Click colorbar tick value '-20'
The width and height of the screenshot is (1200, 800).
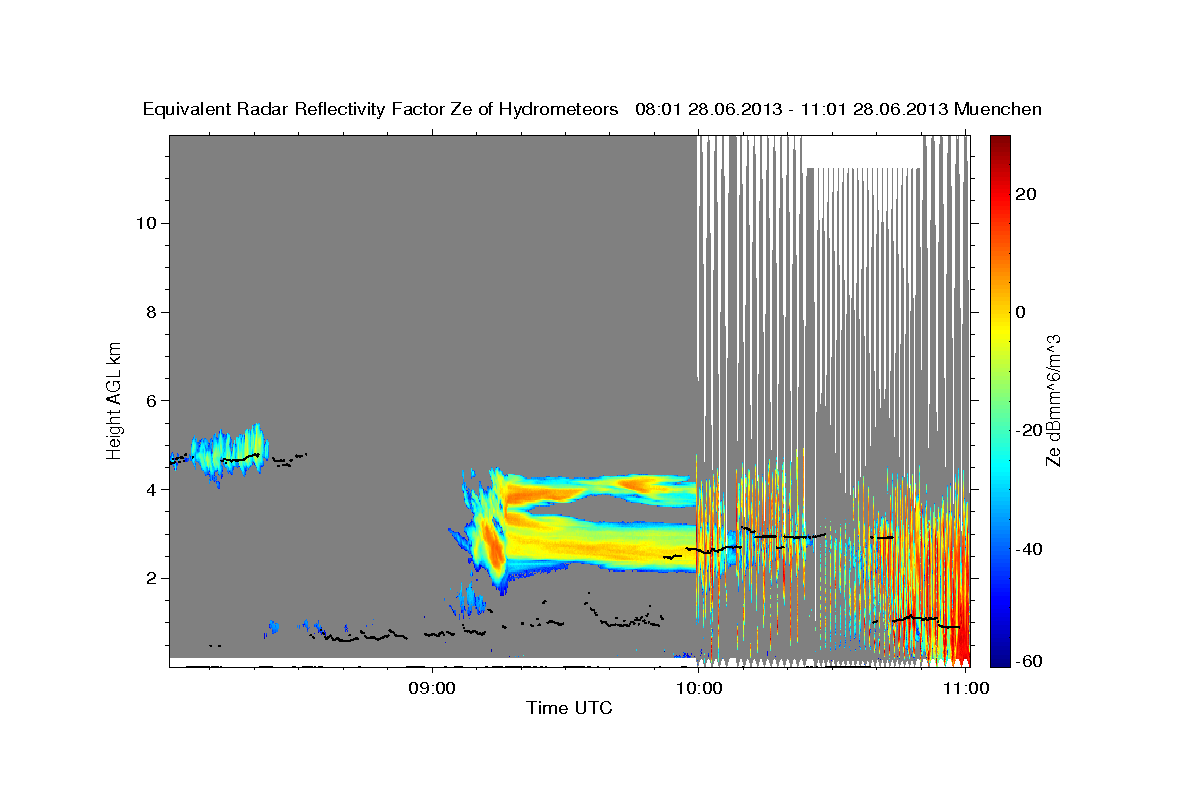click(x=1027, y=430)
